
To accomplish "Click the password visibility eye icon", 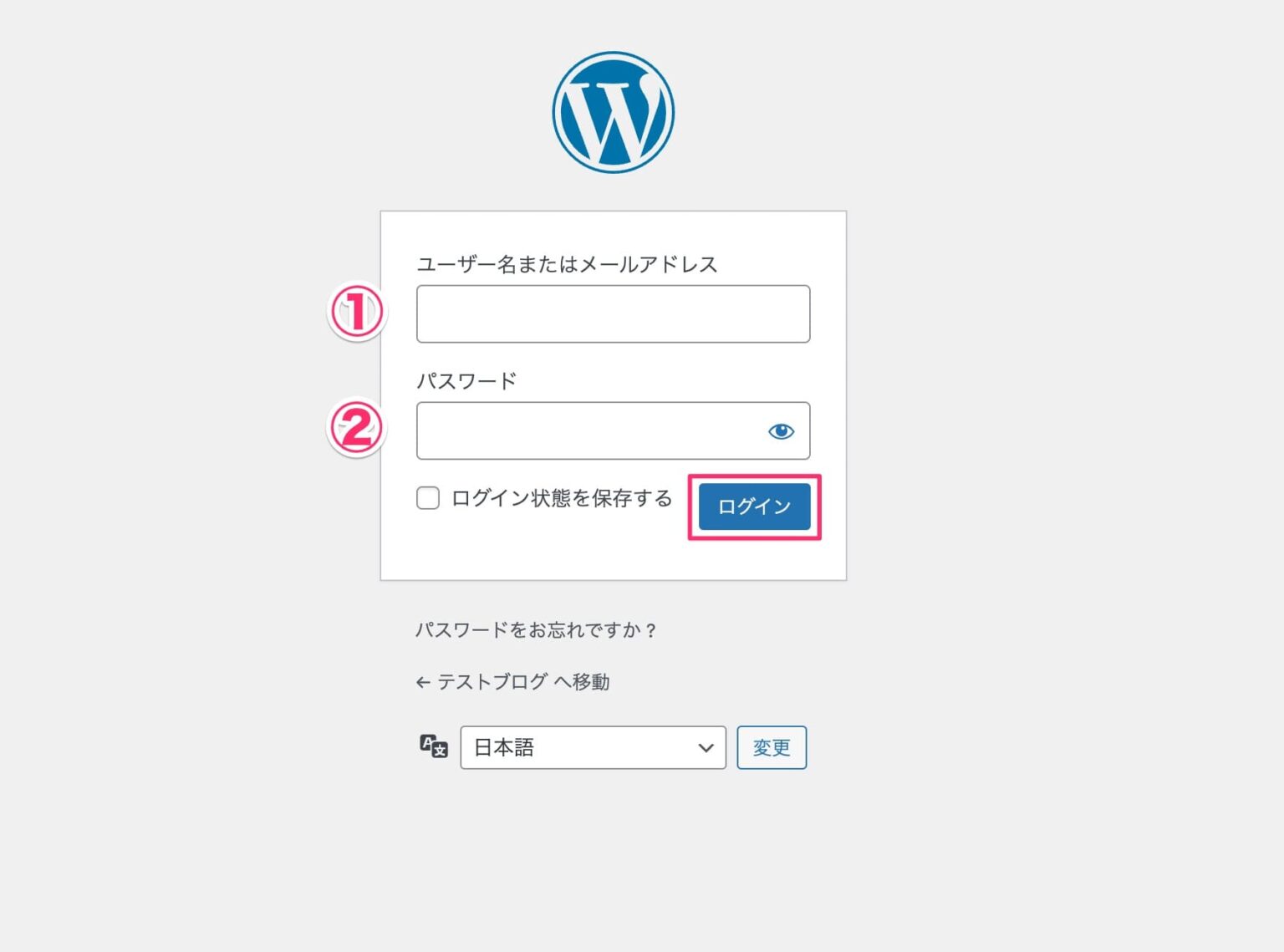I will [x=780, y=430].
